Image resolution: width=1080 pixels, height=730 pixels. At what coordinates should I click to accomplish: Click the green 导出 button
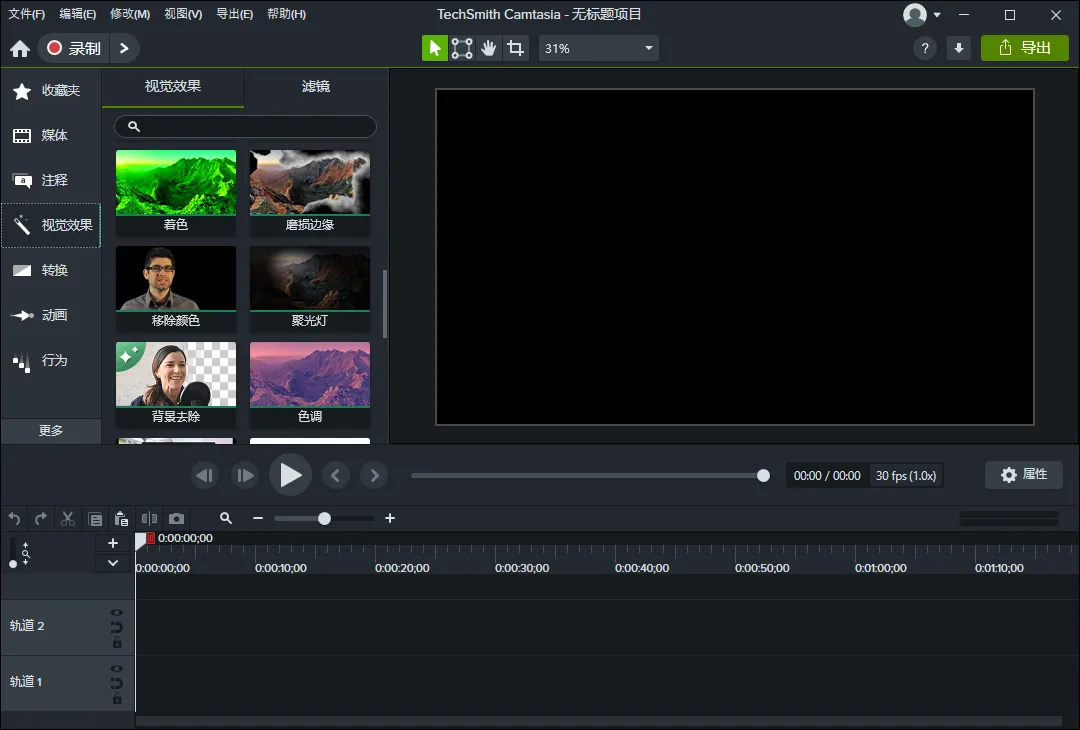click(1025, 48)
